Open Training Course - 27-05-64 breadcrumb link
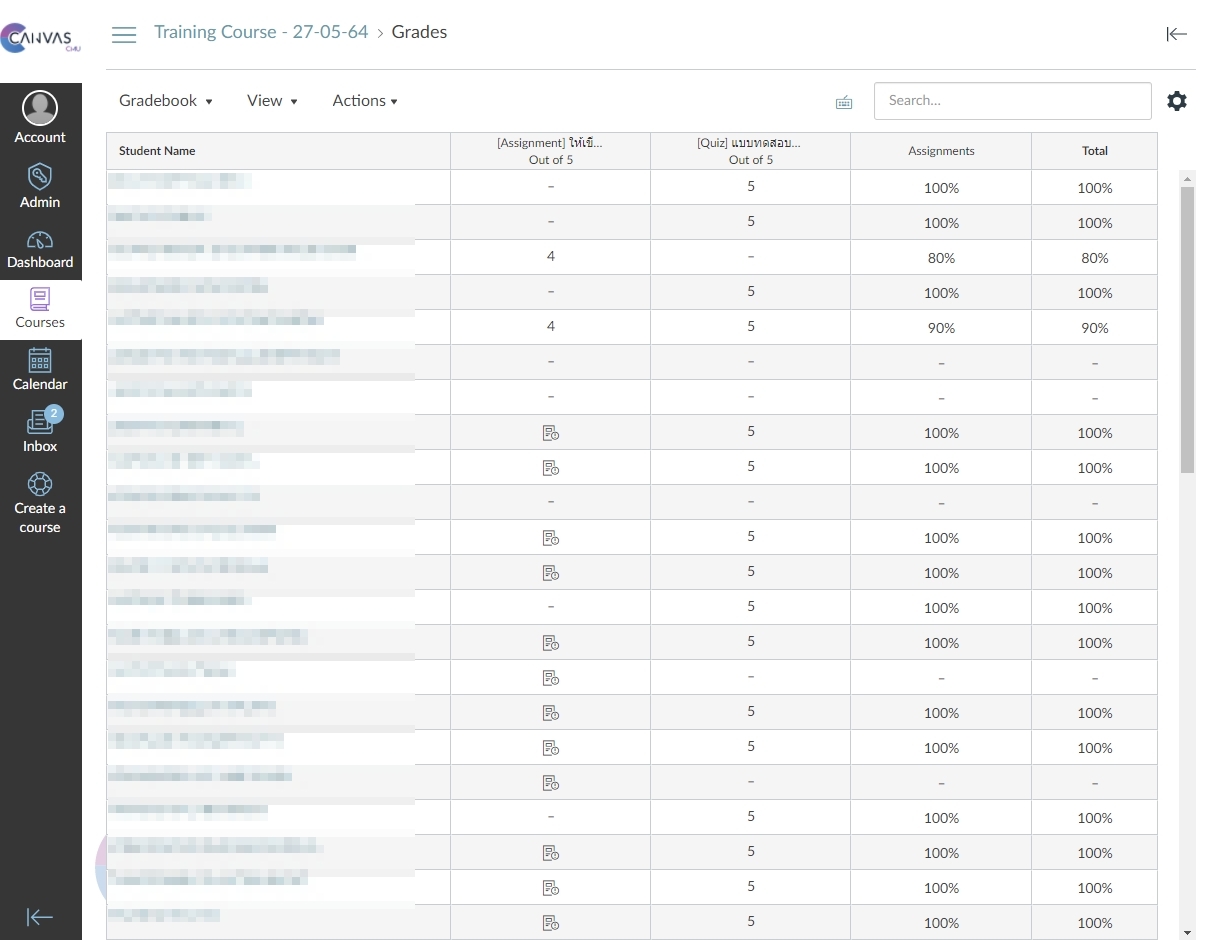1211x940 pixels. (x=261, y=32)
